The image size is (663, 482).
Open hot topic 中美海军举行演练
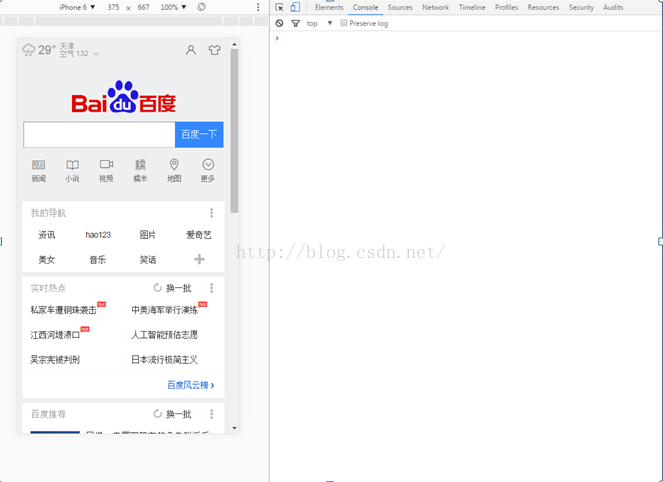point(164,310)
